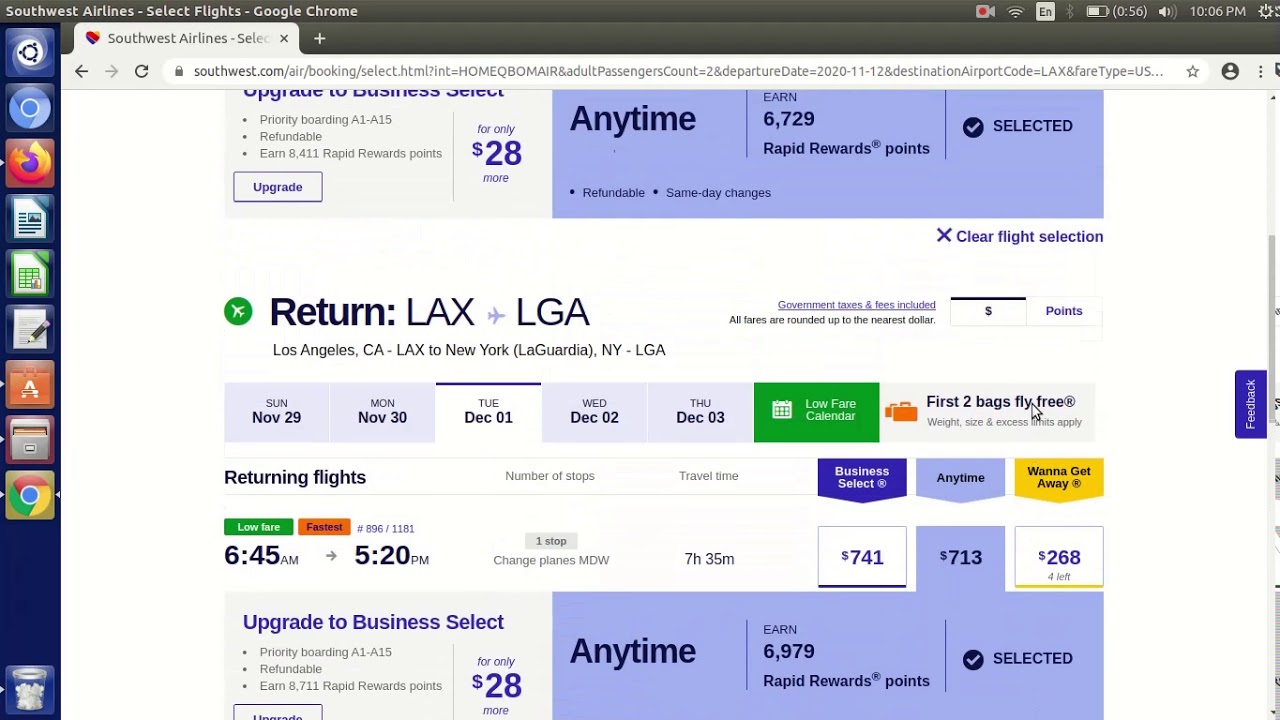This screenshot has height=720, width=1280.
Task: Switch fare display to dollars
Action: click(x=988, y=311)
